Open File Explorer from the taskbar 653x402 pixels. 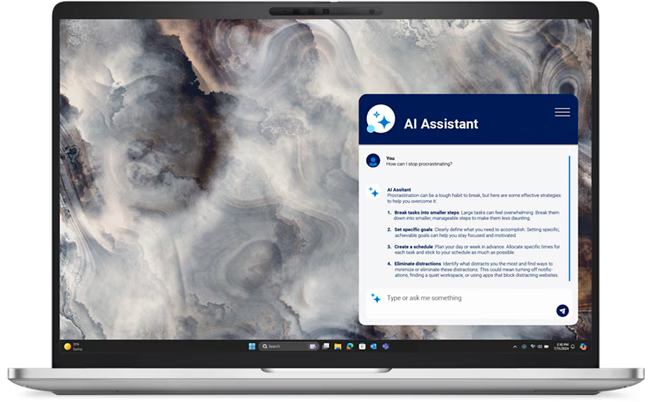337,346
